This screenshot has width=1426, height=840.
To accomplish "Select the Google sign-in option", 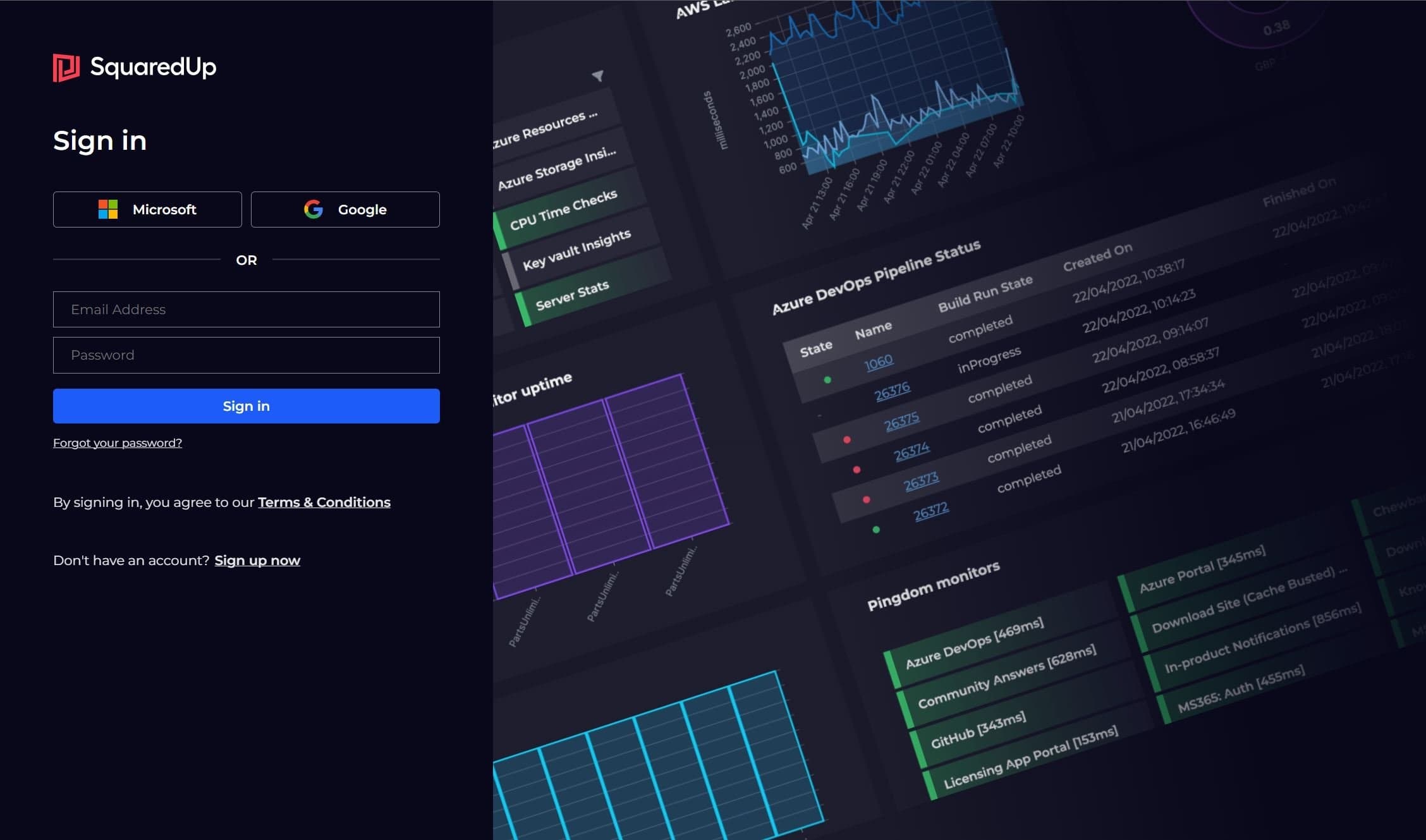I will click(345, 209).
